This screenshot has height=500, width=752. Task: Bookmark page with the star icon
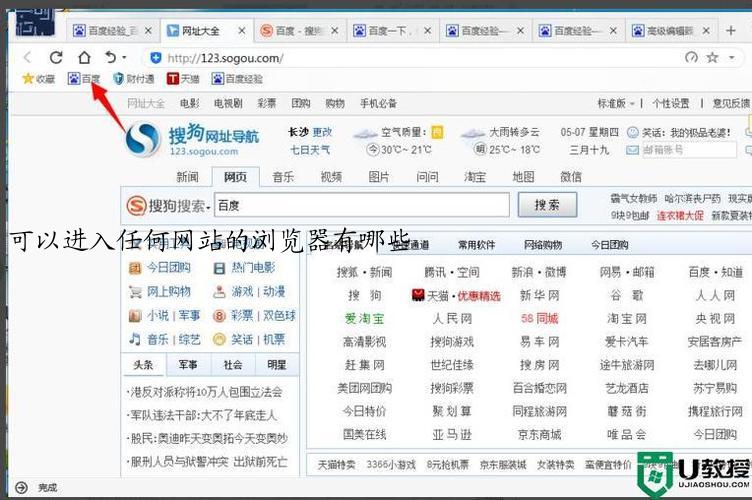tap(713, 58)
